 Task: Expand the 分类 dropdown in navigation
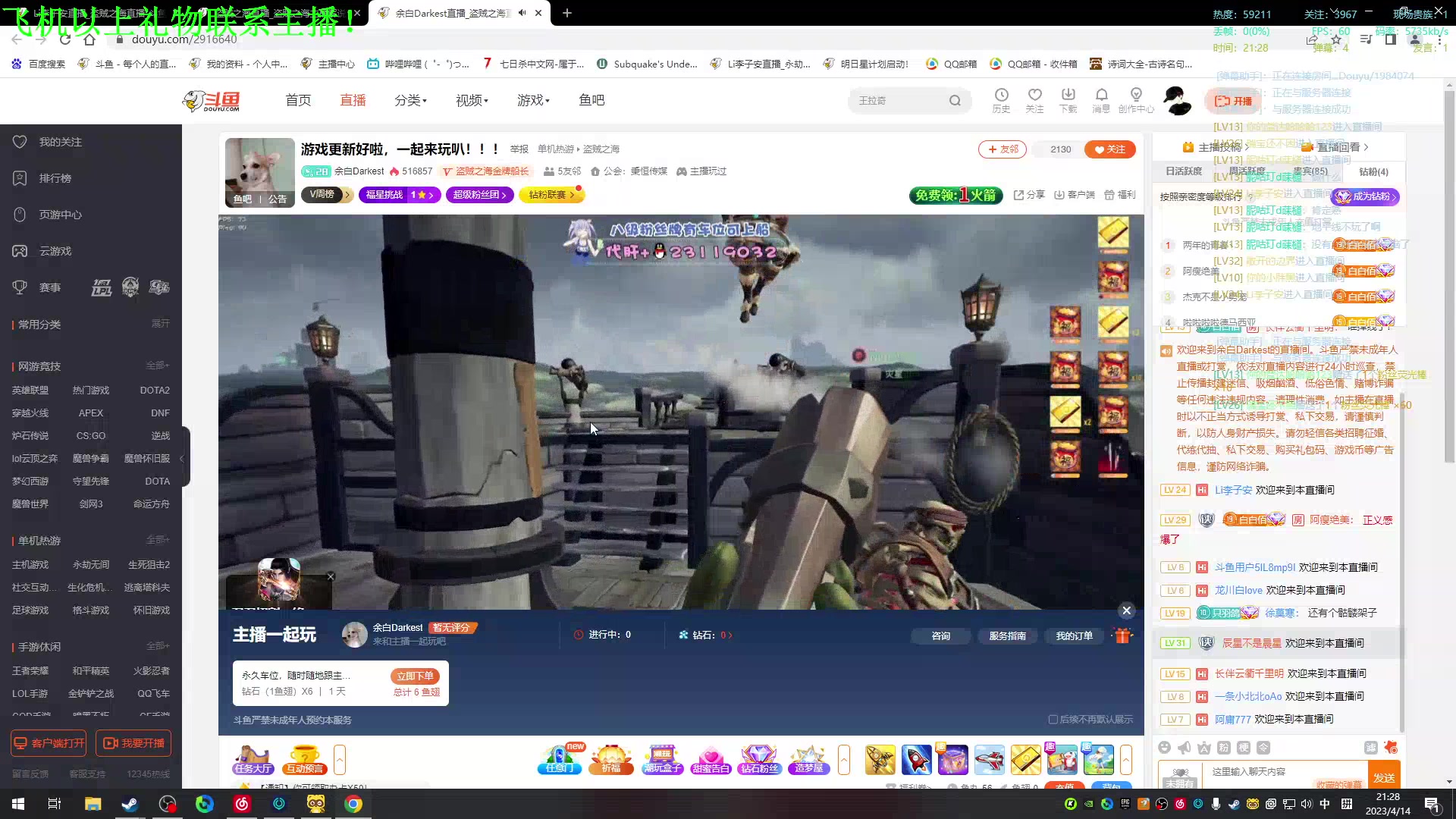(410, 100)
